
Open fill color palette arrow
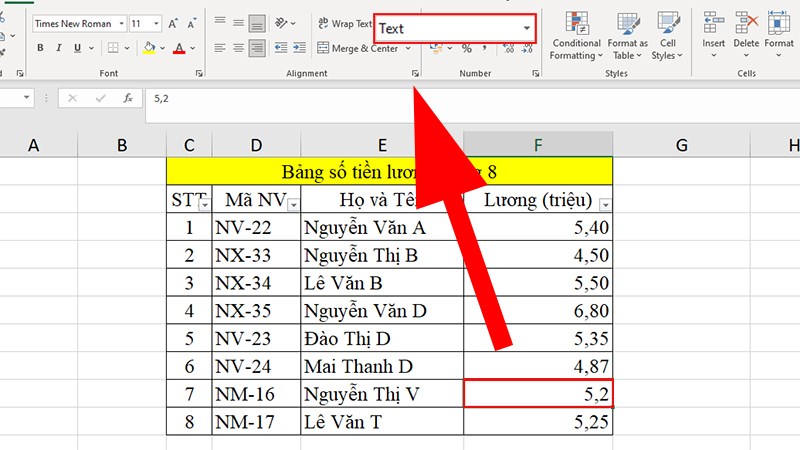point(162,48)
